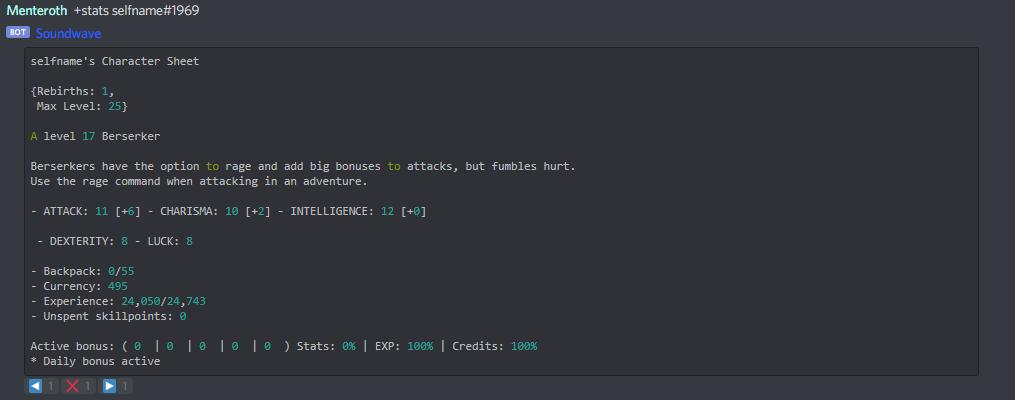
Task: Click the BOT tag badge
Action: point(18,32)
